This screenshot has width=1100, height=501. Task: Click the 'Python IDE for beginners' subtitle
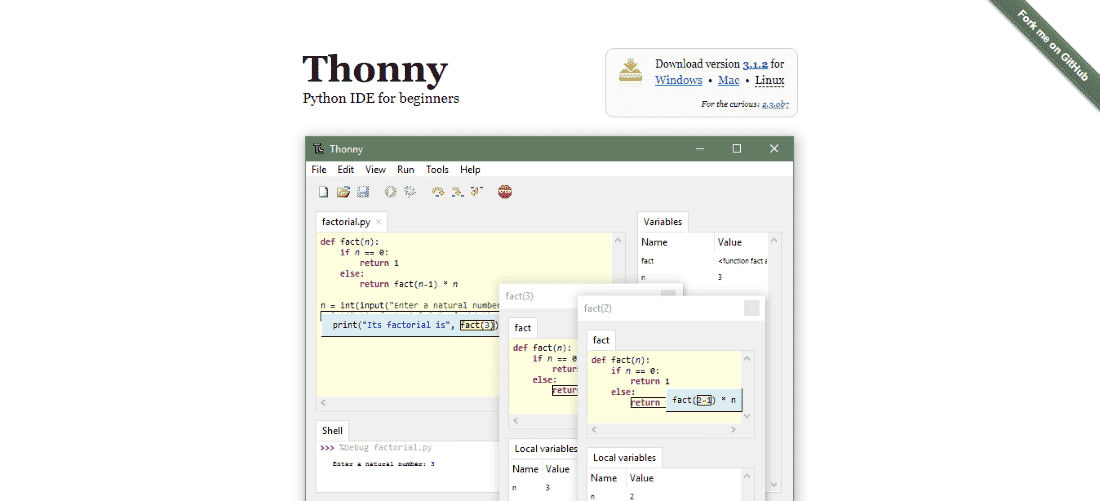[381, 98]
